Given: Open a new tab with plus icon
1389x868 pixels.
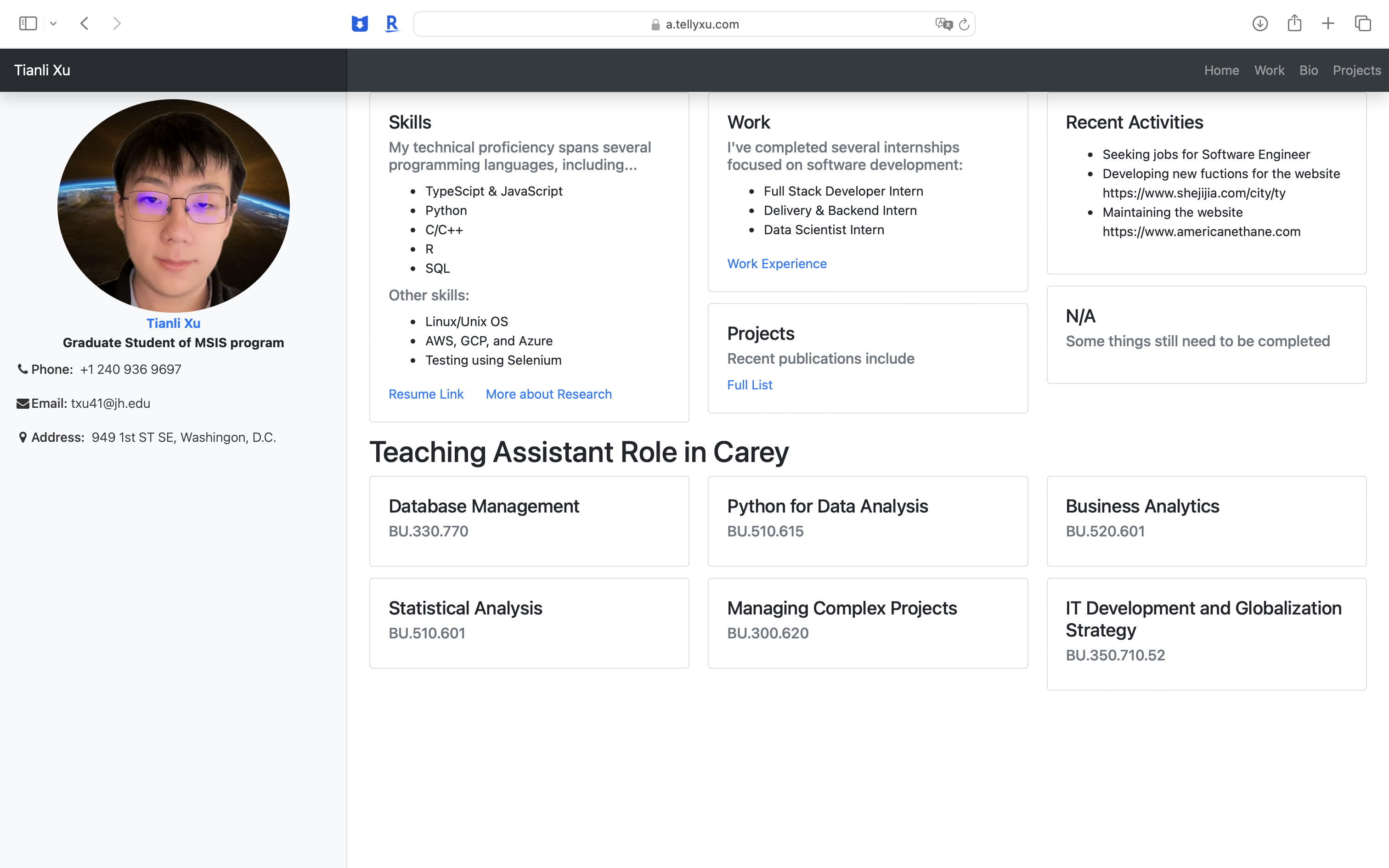Looking at the screenshot, I should (x=1328, y=23).
